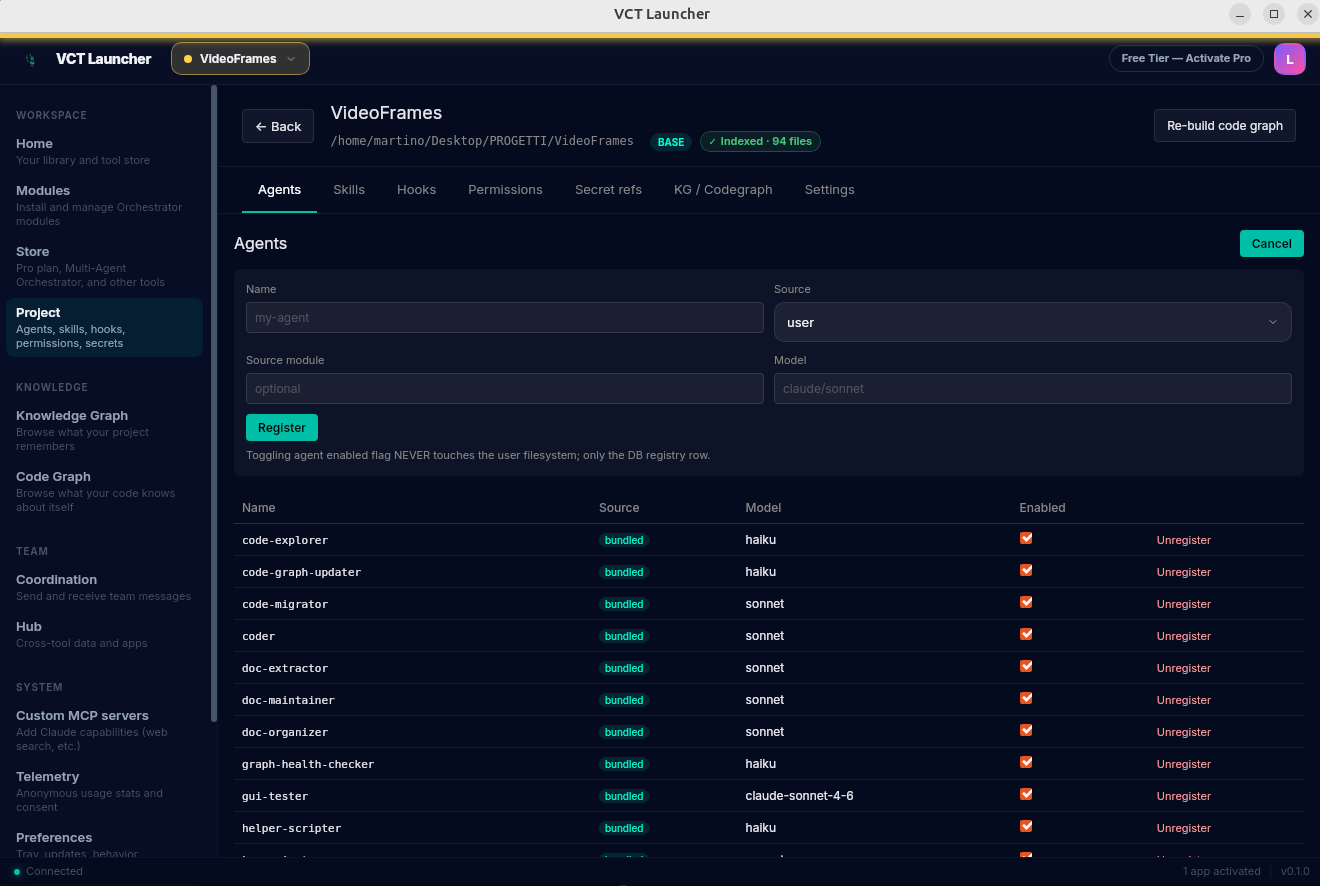Focus the Model input field
The image size is (1320, 886).
(1032, 388)
